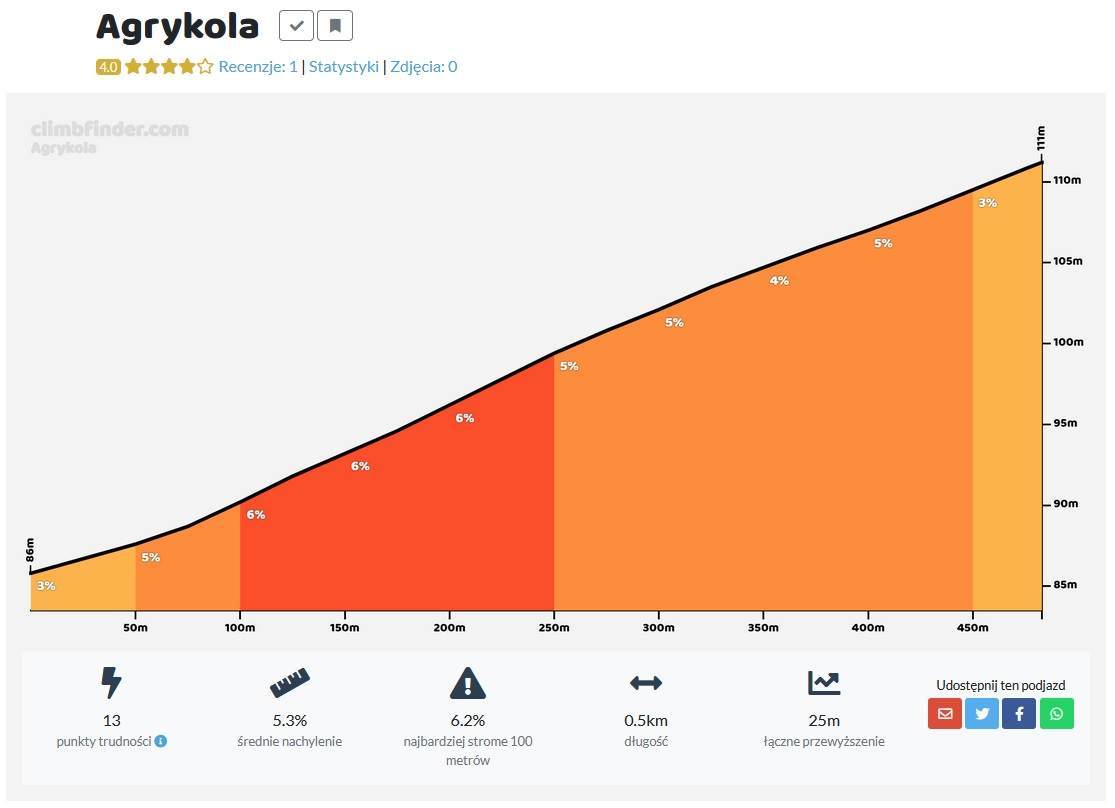Click the 4.0 rating badge

[x=108, y=67]
